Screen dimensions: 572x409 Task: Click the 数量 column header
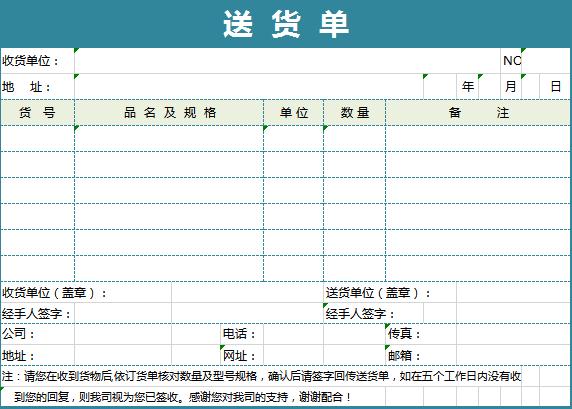tap(355, 112)
